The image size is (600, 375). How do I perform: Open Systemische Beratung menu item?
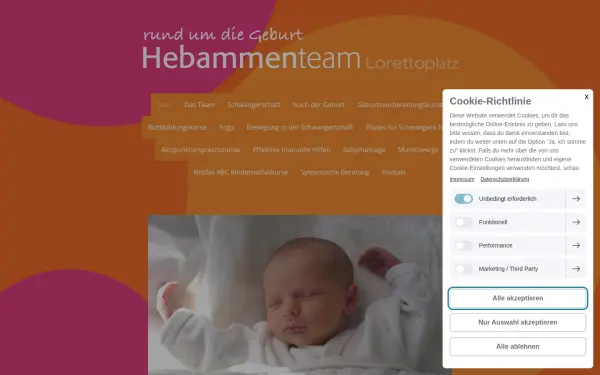[335, 172]
